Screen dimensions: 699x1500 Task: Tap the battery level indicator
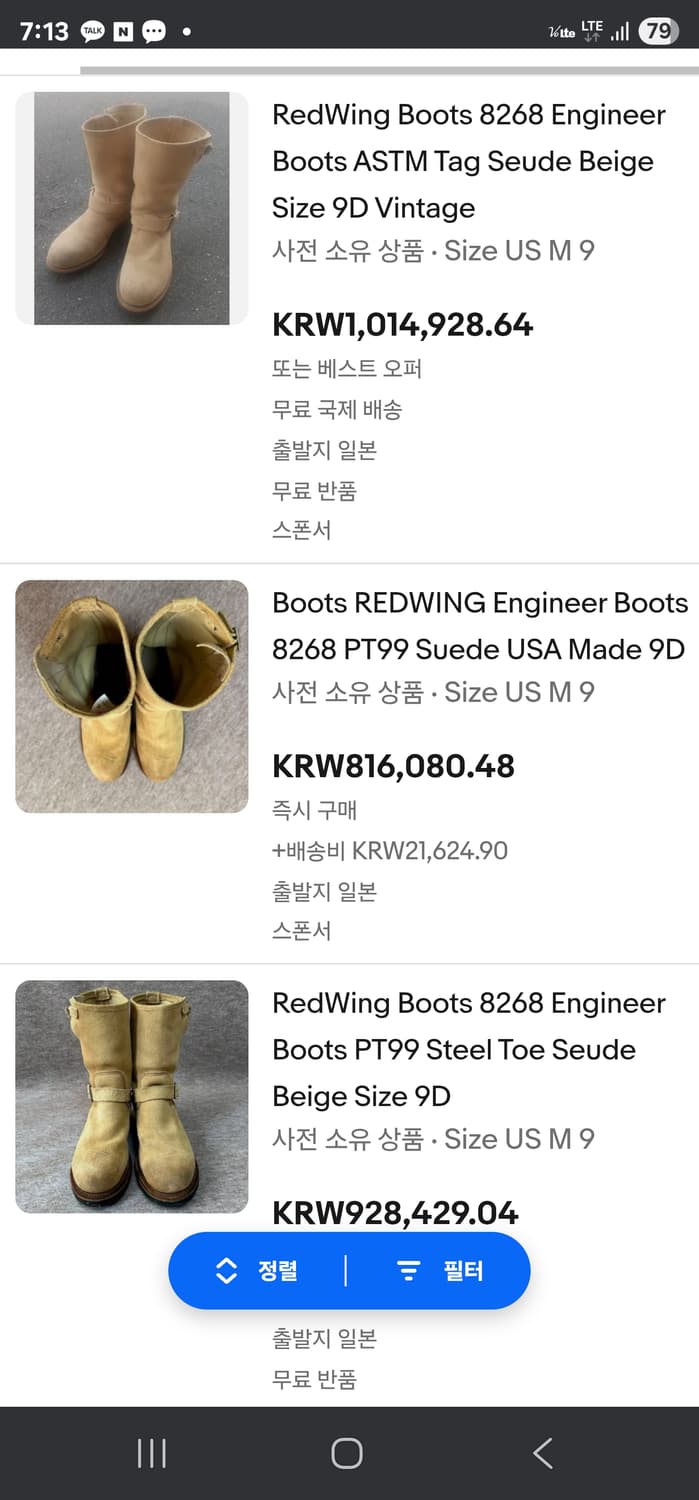[x=659, y=31]
